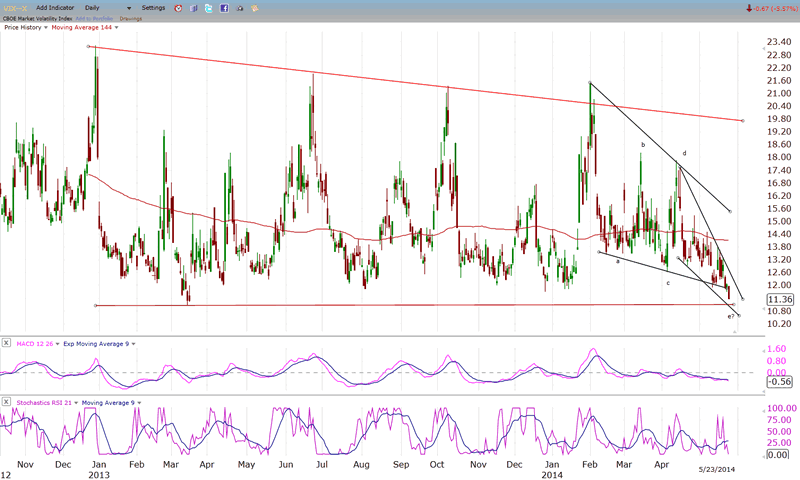Screen dimensions: 800x480
Task: Click the rightmost toolbar icon after camera
Action: [x=256, y=8]
